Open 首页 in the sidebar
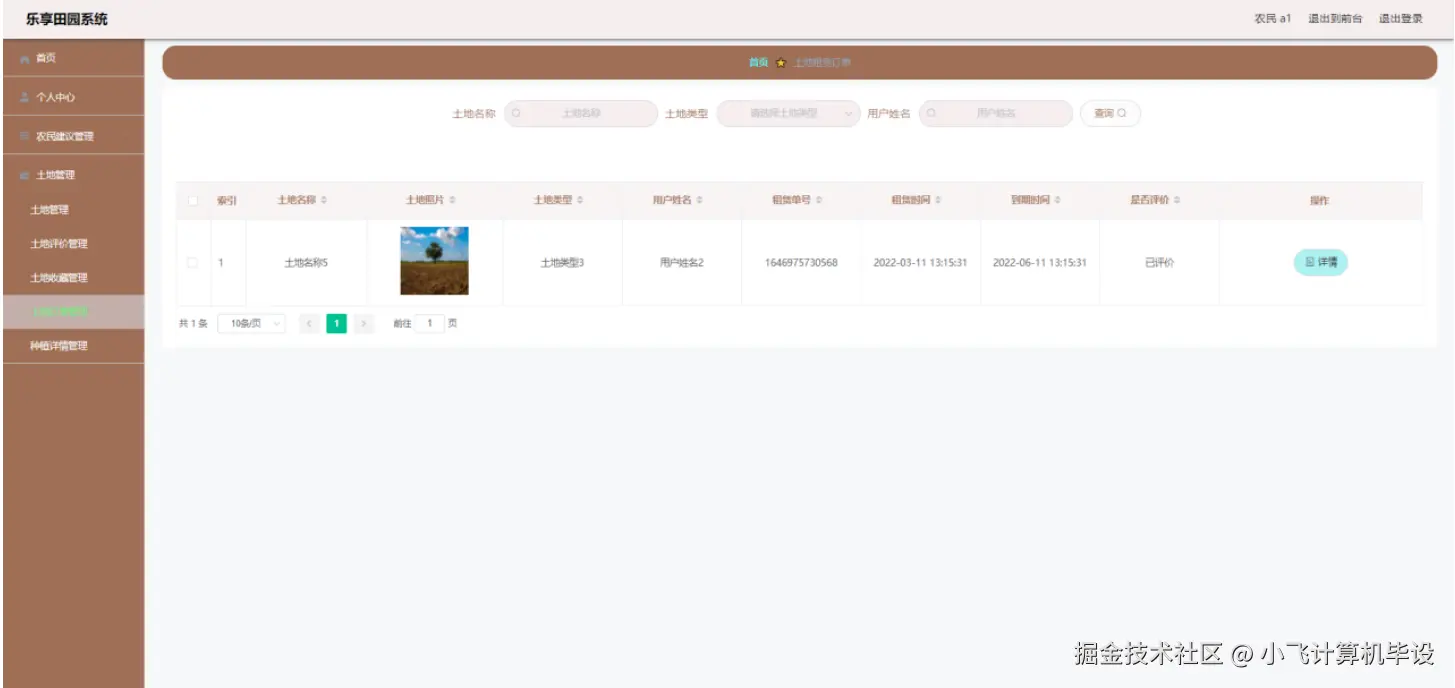This screenshot has width=1455, height=688. coord(73,58)
